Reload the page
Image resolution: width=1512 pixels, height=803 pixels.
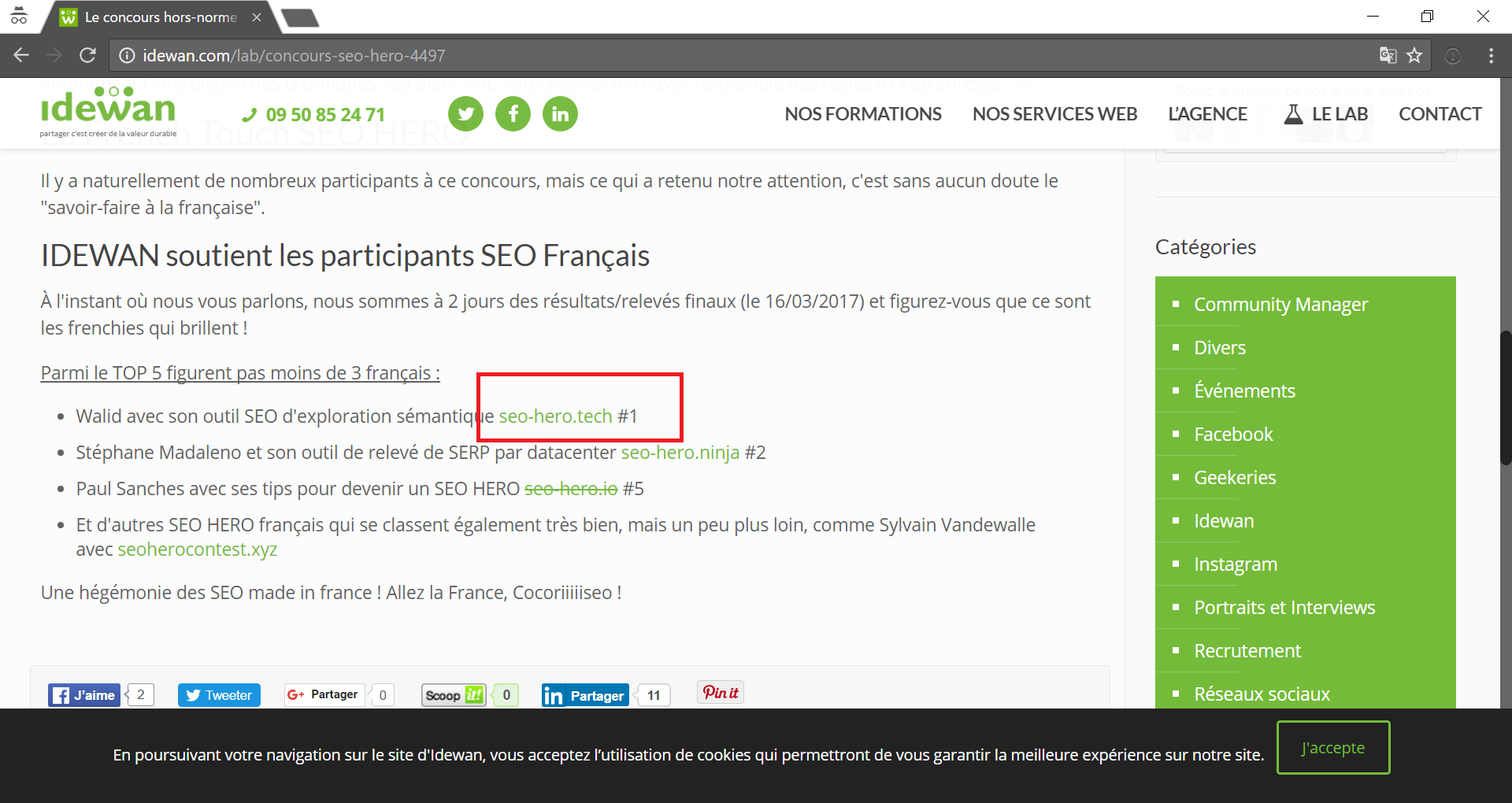click(x=87, y=55)
